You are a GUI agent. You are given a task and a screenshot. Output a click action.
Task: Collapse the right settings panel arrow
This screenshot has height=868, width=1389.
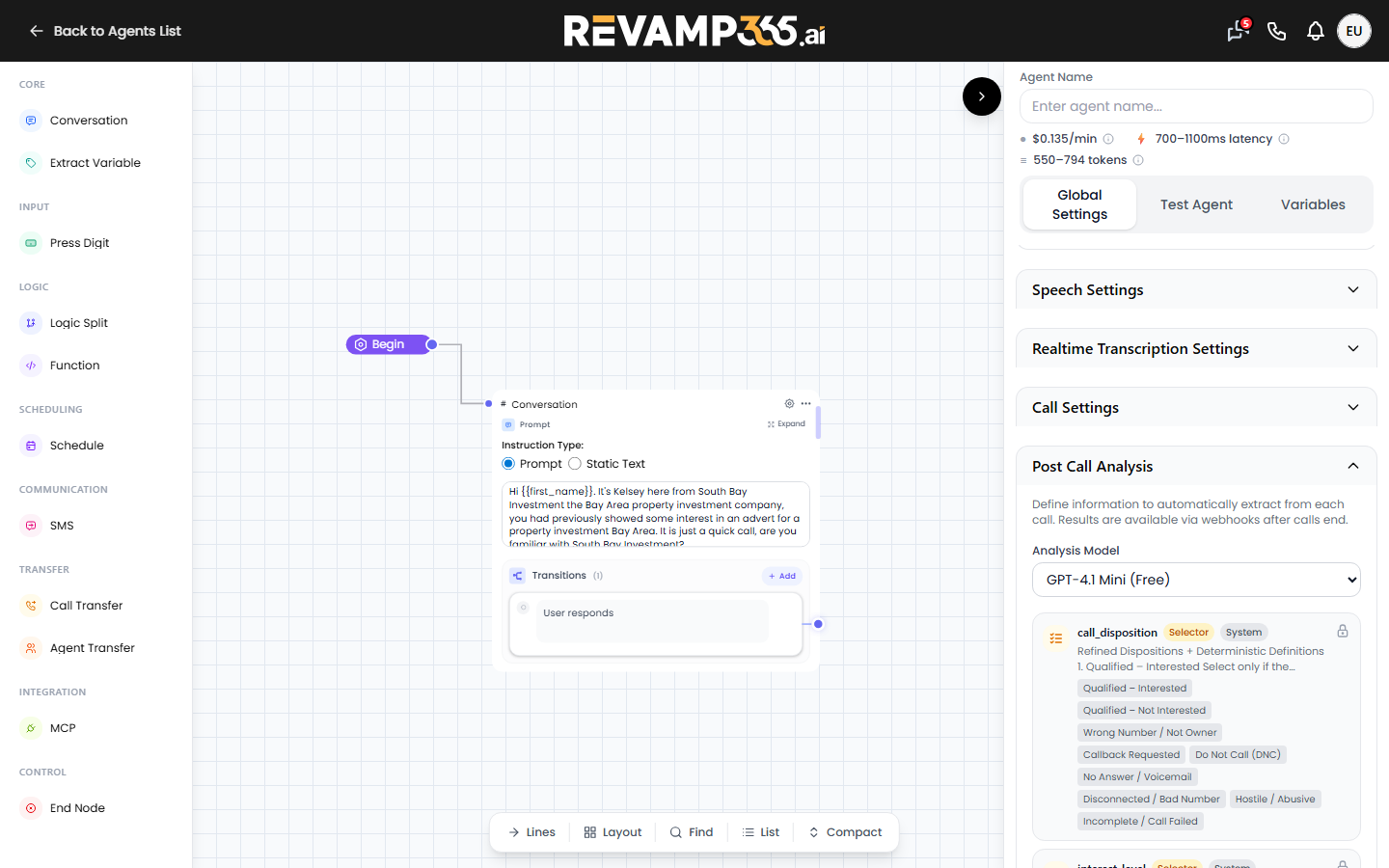982,96
